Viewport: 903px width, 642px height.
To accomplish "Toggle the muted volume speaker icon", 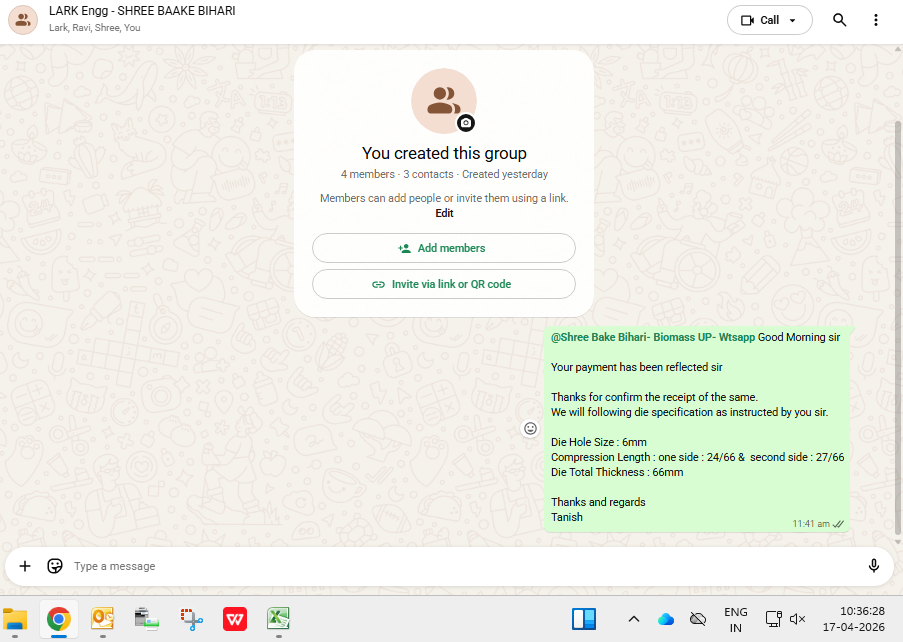I will (x=797, y=619).
